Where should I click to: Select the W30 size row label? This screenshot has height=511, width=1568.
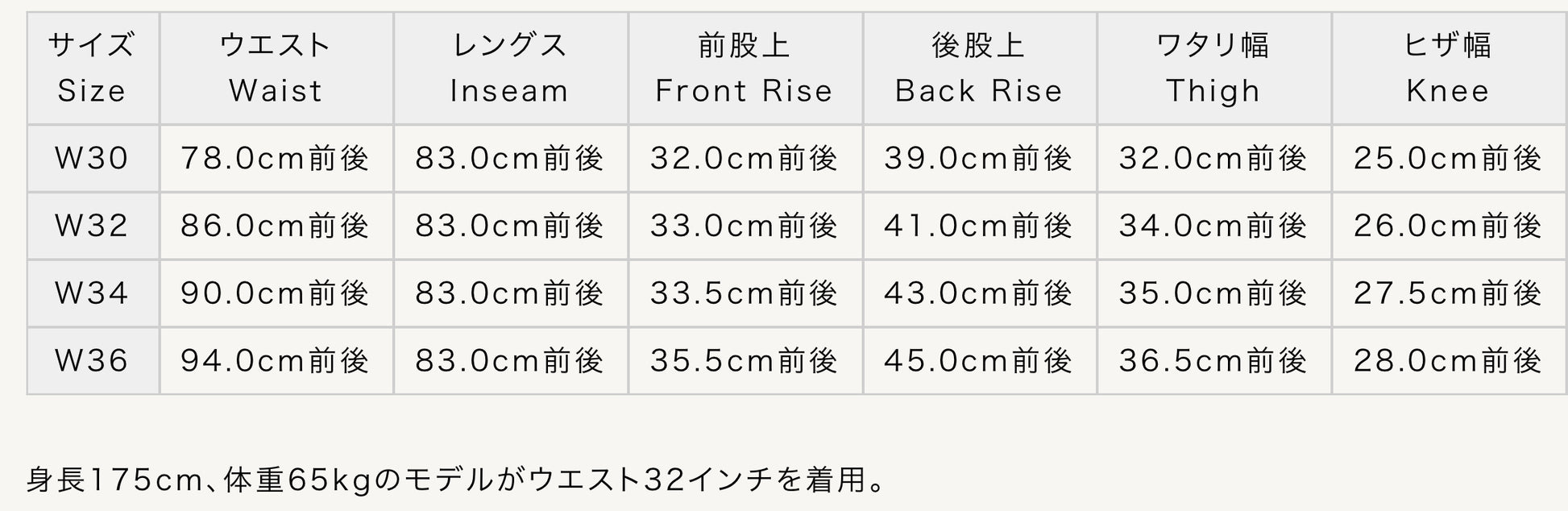pos(92,158)
